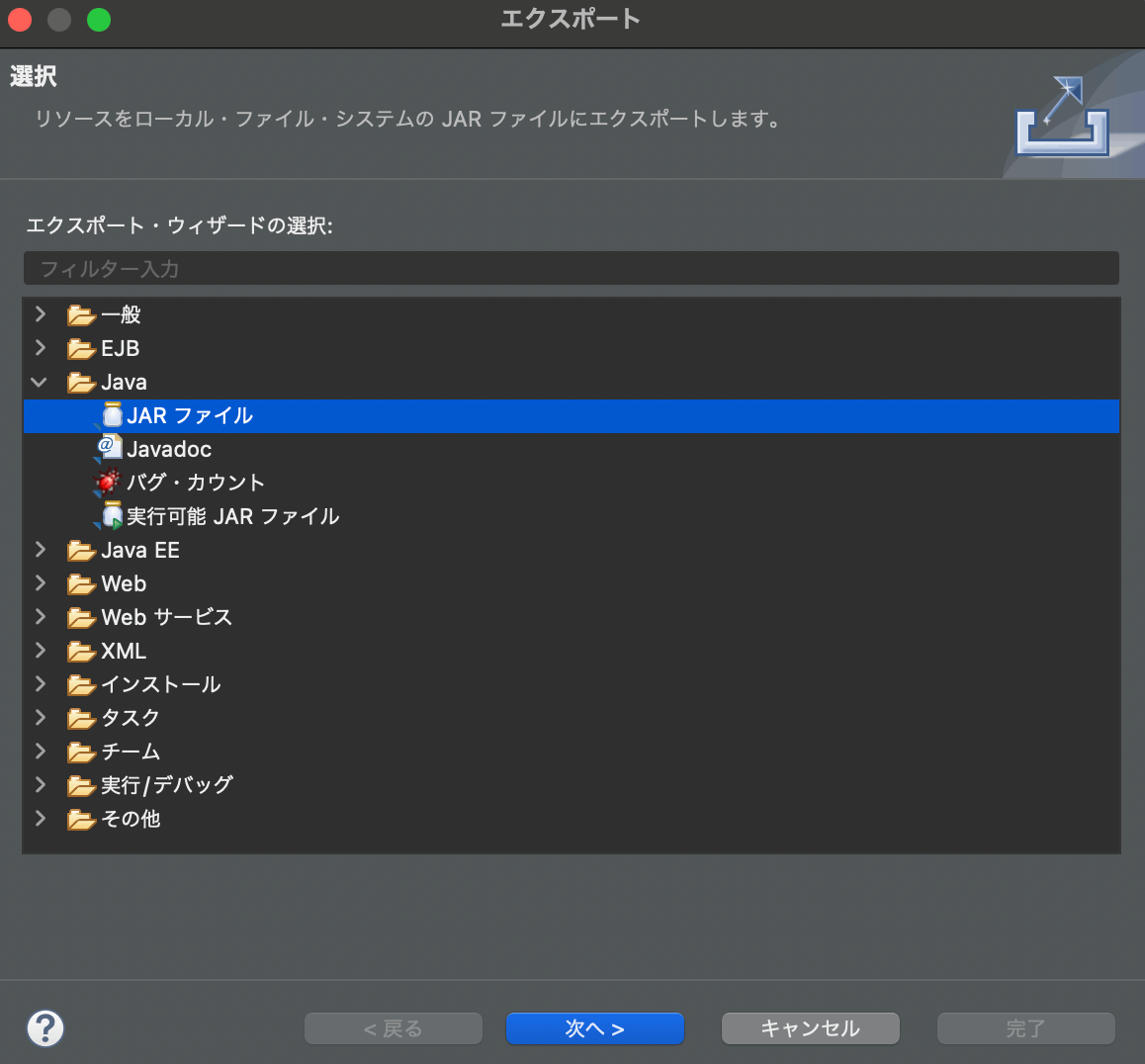Click the 一般 folder icon

click(81, 315)
